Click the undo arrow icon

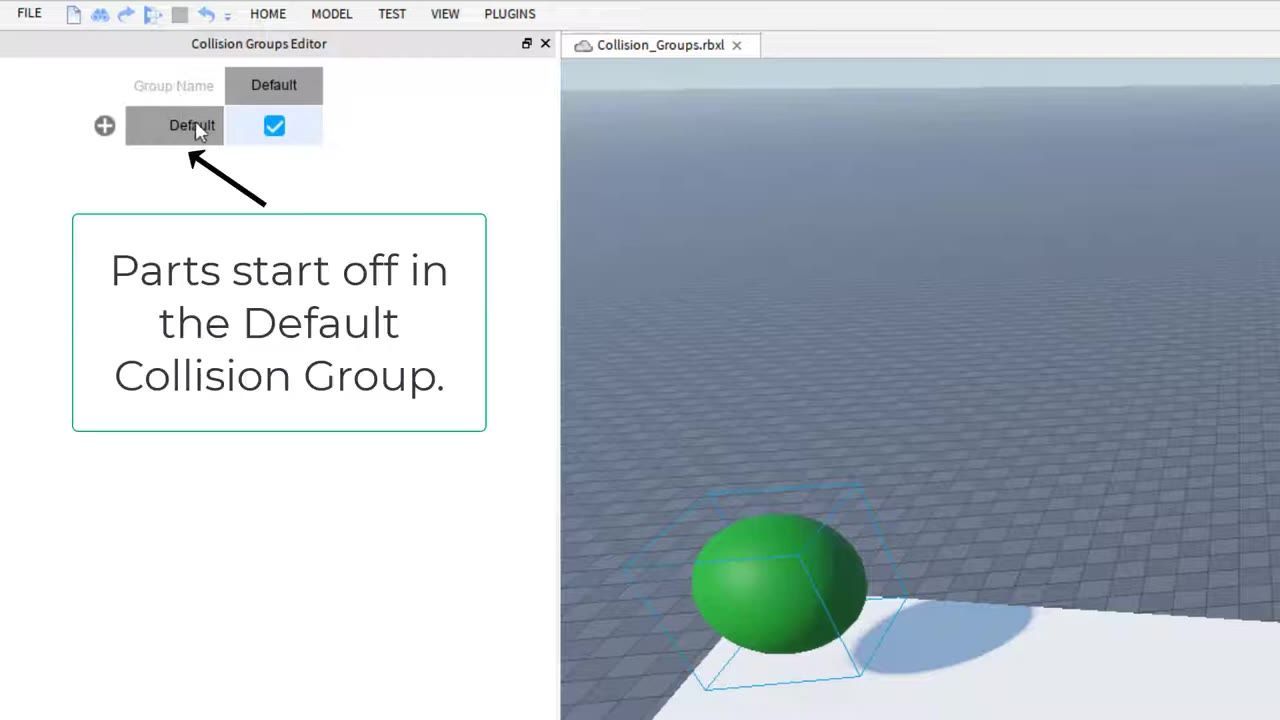(206, 14)
